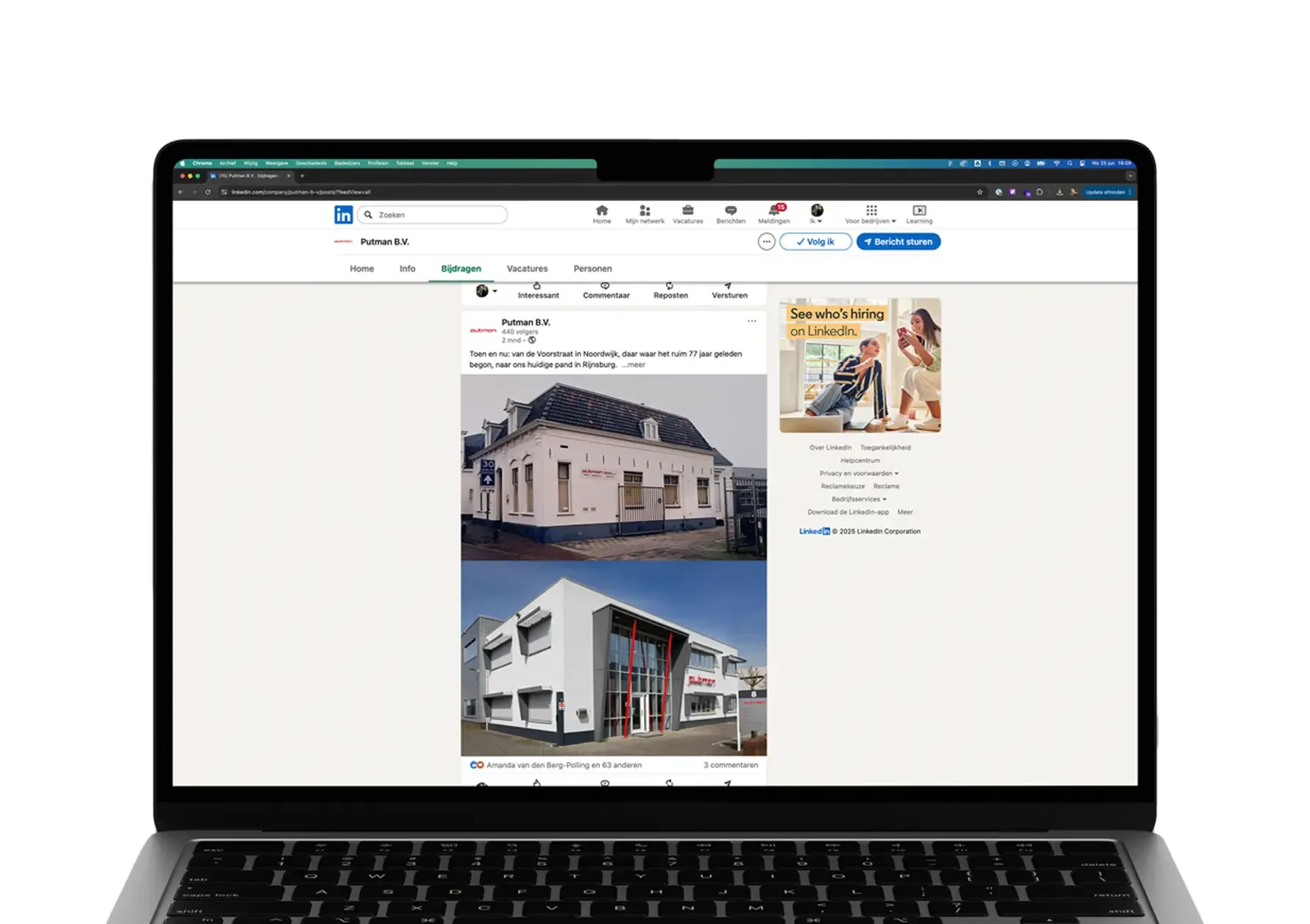Click the Putman B.V. post author name
1310x924 pixels.
coord(525,322)
